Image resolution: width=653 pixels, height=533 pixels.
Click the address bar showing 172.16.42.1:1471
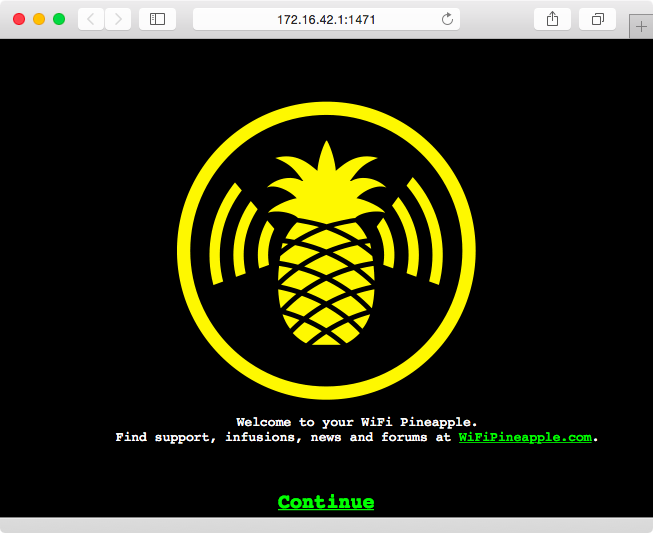coord(326,19)
